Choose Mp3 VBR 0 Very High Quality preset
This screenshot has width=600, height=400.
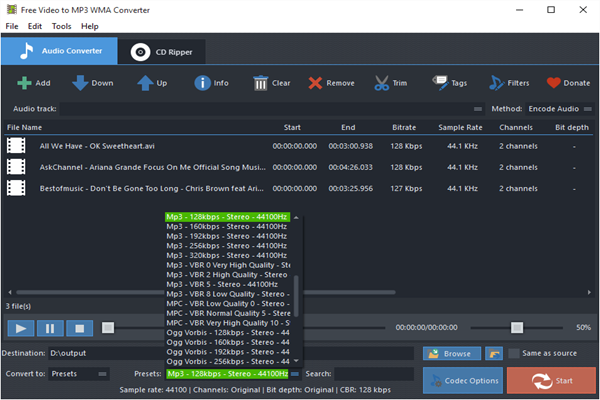[x=227, y=265]
